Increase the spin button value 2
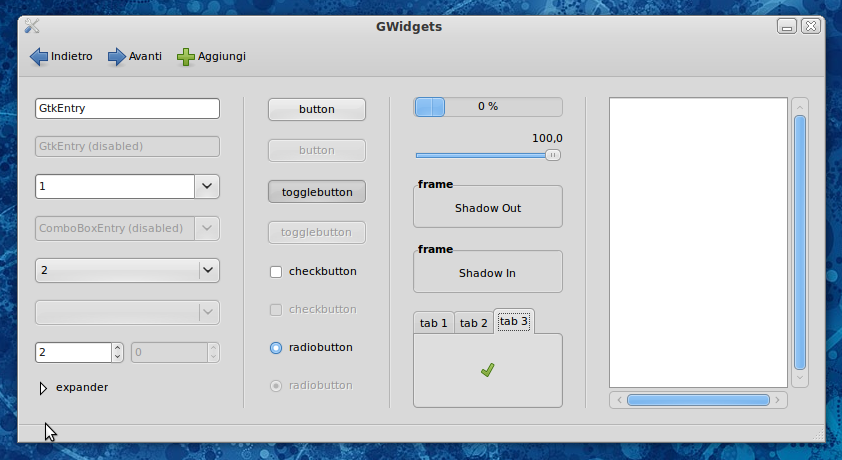Screen dimensions: 842x460 pyautogui.click(x=118, y=348)
